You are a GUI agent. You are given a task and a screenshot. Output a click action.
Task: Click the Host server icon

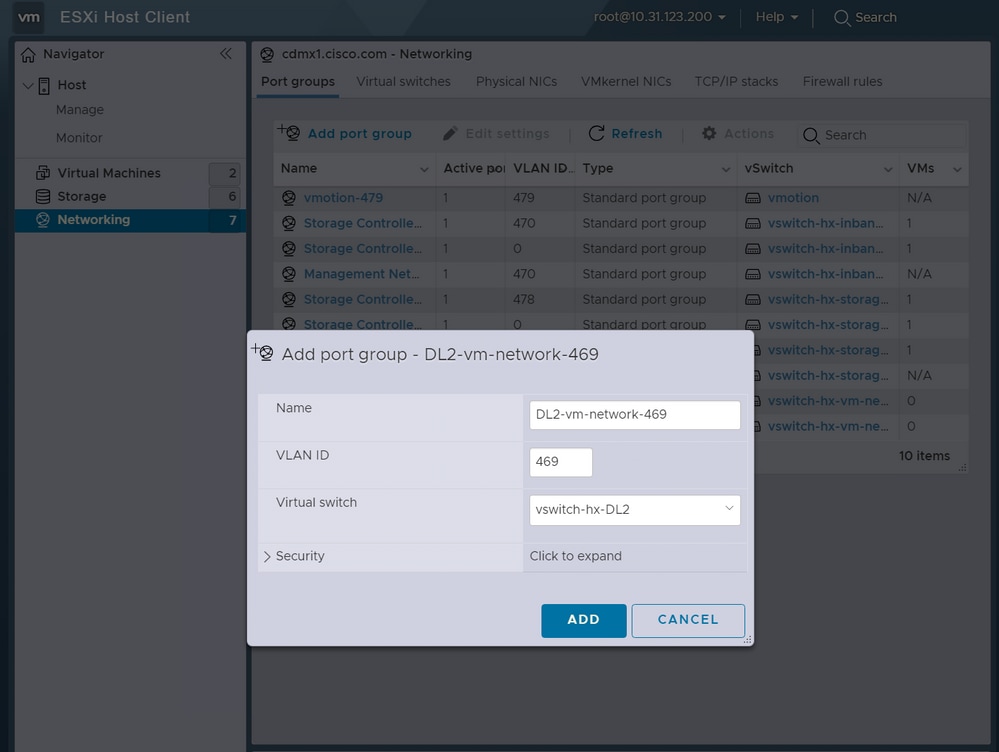click(44, 85)
